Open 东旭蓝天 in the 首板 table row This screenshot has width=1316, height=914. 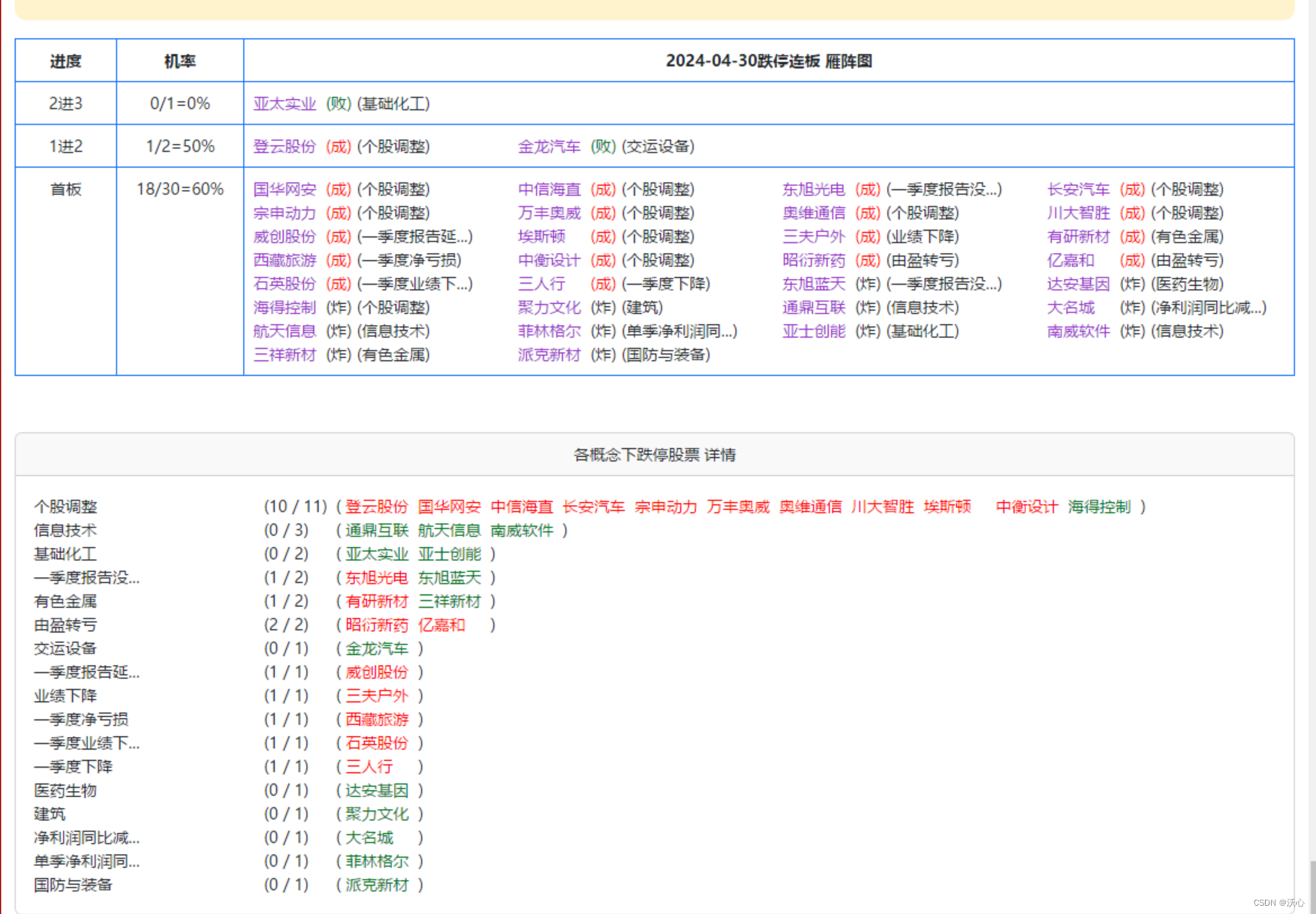pyautogui.click(x=814, y=284)
